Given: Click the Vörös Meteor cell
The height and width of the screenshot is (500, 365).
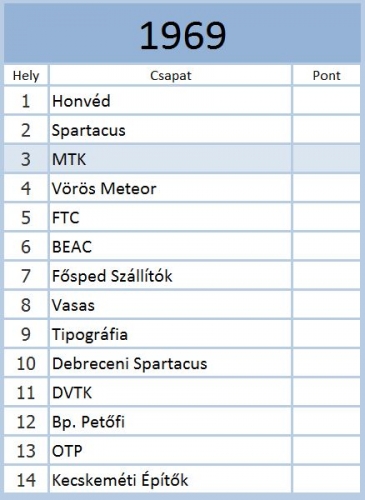Looking at the screenshot, I should tap(170, 188).
